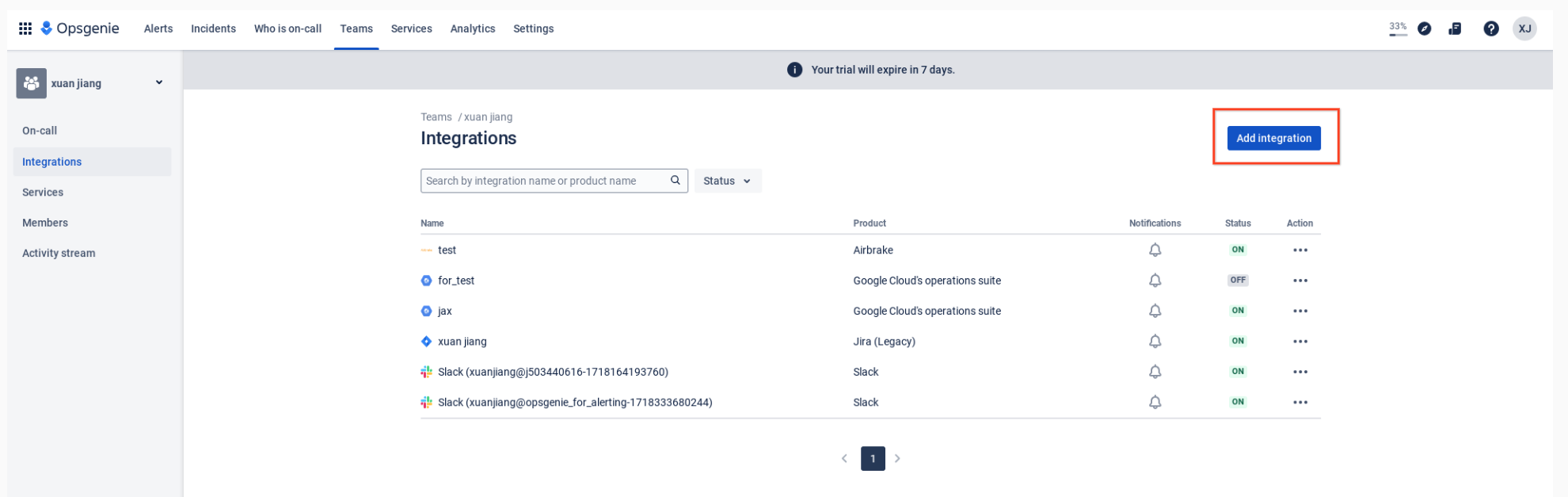Open the help question mark icon

point(1491,29)
